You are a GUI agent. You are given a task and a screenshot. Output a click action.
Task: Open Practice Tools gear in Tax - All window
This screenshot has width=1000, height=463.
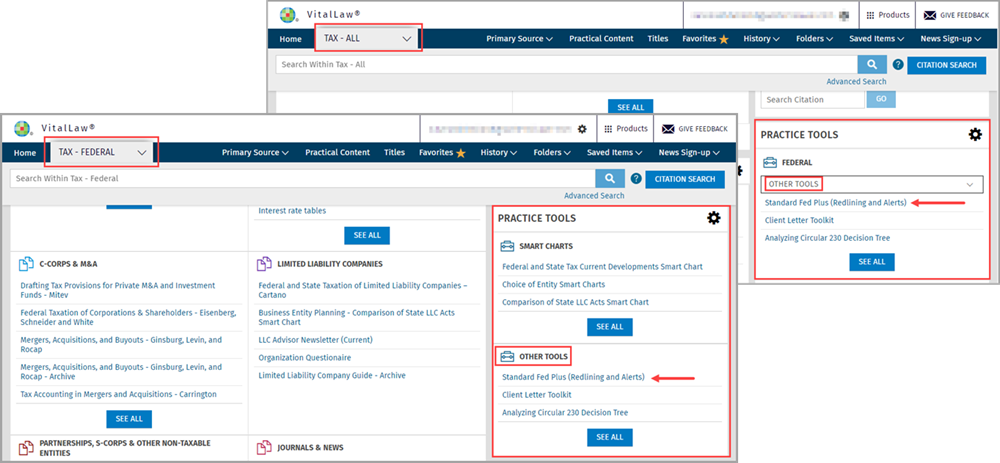click(x=975, y=135)
